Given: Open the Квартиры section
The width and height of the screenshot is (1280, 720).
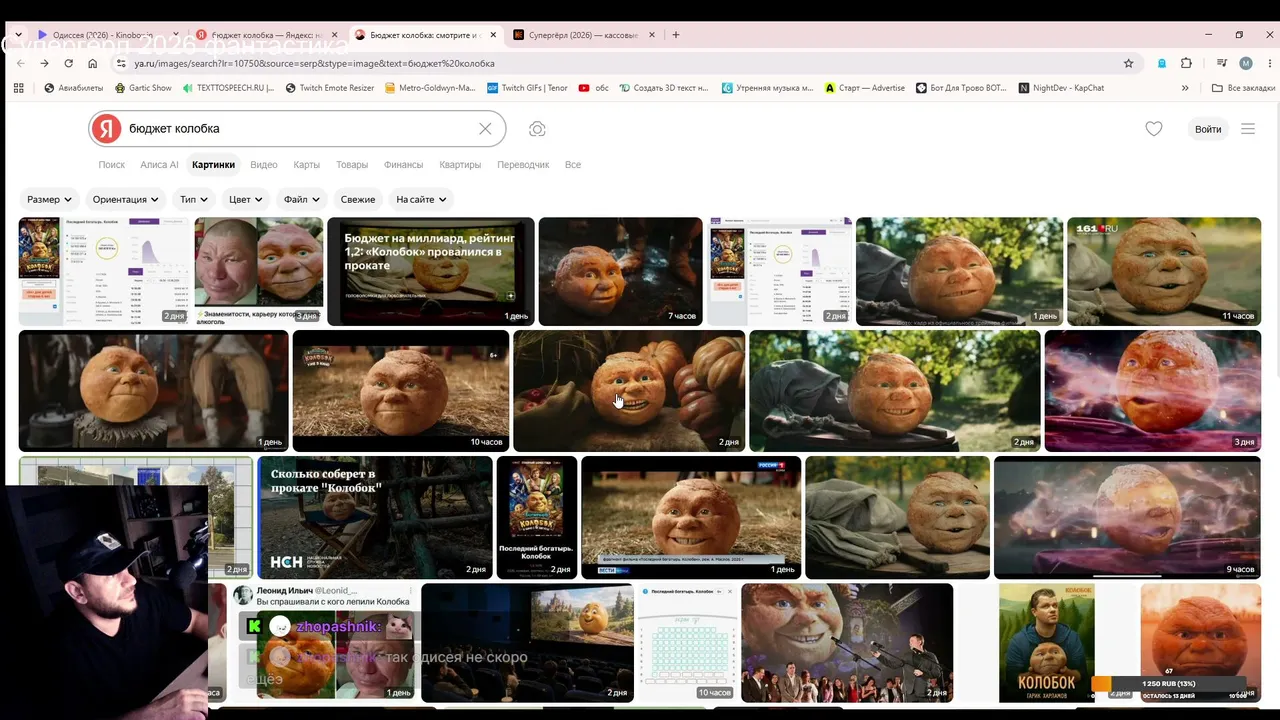Looking at the screenshot, I should 460,165.
